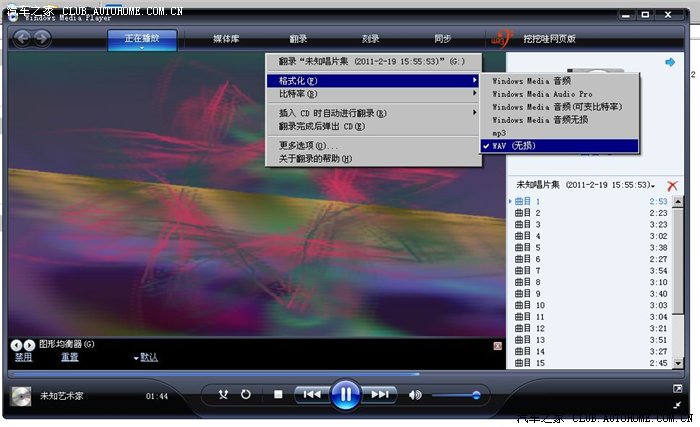Toggle repeat mode on
700x427 pixels.
(x=246, y=395)
